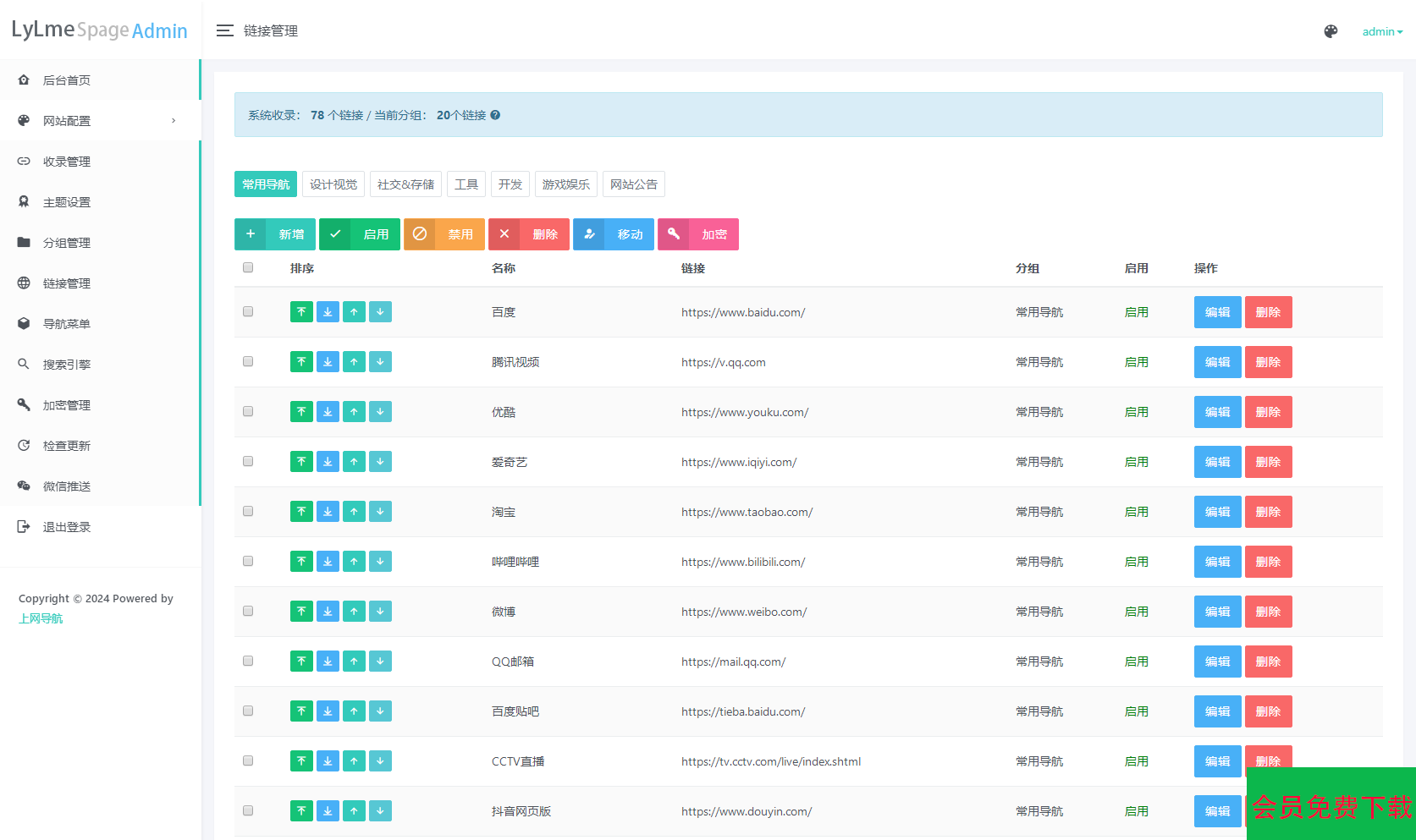Click the 新增 button to add a link
This screenshot has width=1416, height=840.
tap(275, 234)
